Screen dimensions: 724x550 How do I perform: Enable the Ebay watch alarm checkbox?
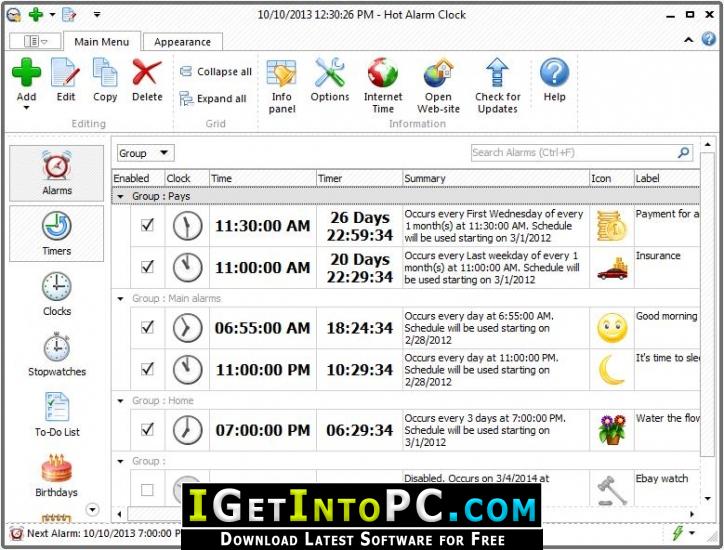[x=147, y=490]
